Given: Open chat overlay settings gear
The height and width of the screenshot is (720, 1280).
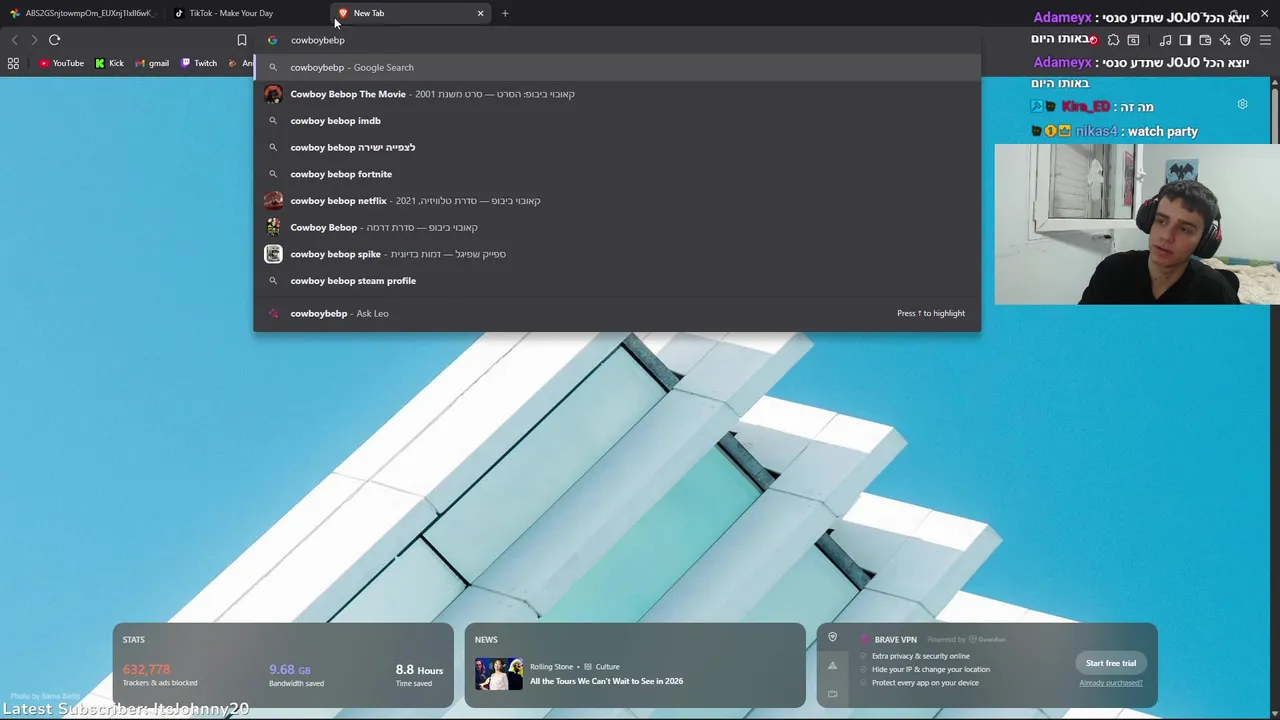Looking at the screenshot, I should 1242,104.
